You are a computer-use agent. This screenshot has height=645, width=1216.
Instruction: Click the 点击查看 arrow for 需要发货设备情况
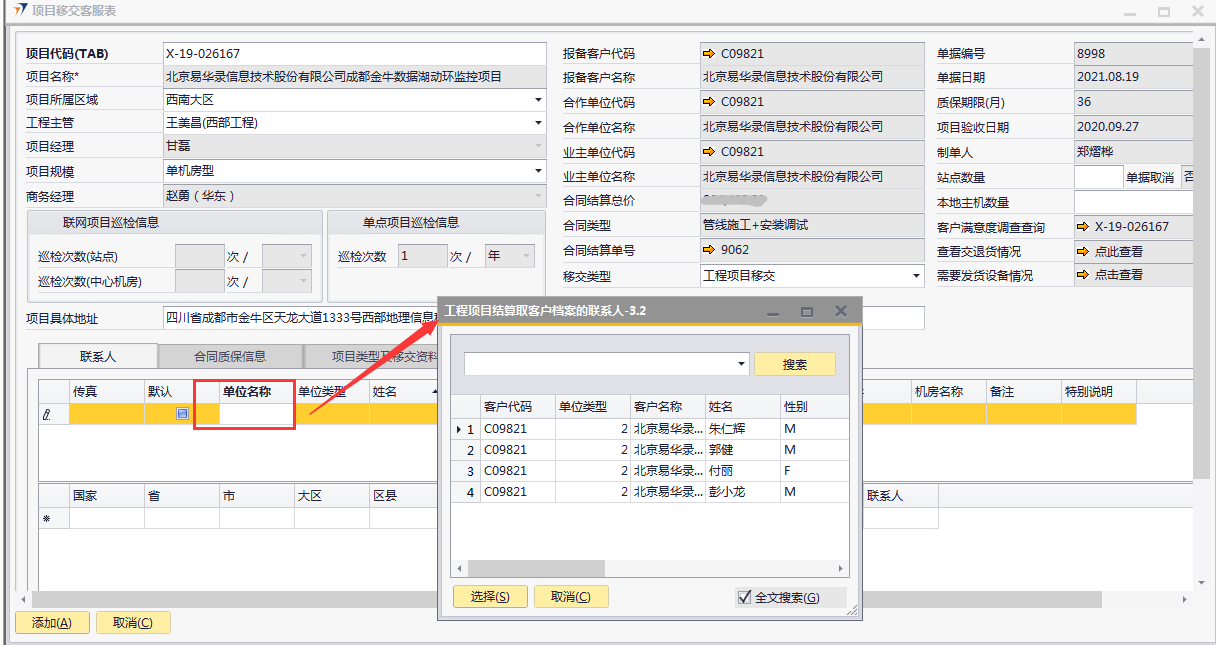[1084, 275]
